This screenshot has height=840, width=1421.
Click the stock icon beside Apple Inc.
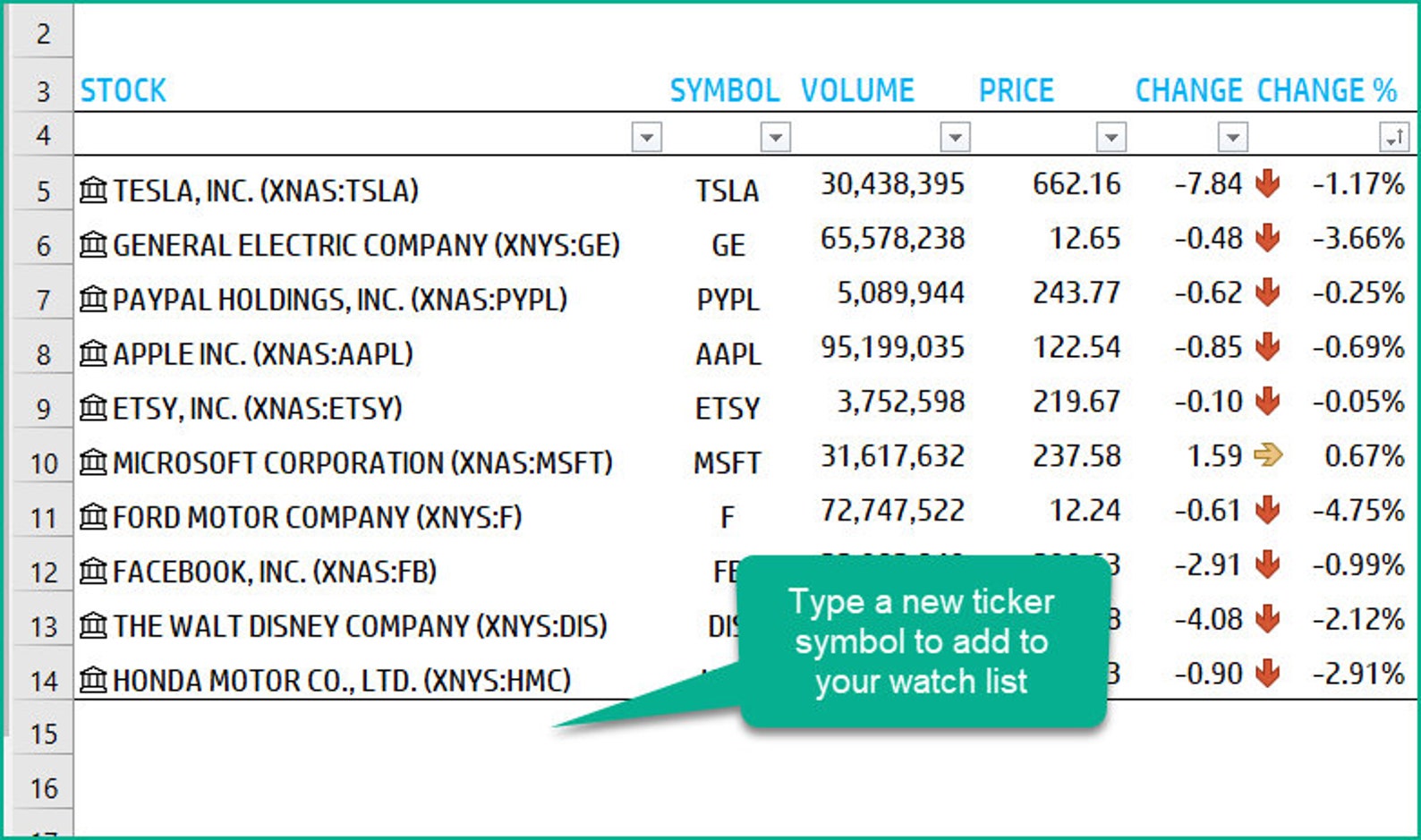point(93,353)
